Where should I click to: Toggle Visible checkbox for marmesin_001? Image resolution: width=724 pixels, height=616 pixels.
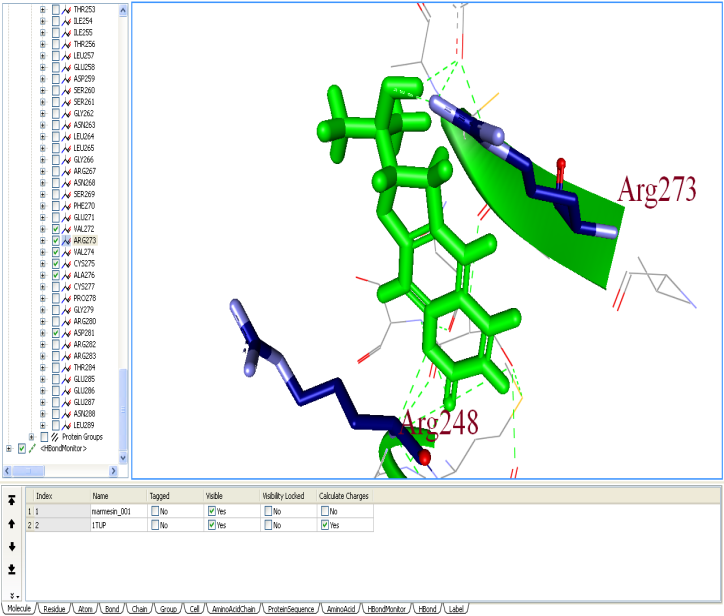tap(211, 511)
